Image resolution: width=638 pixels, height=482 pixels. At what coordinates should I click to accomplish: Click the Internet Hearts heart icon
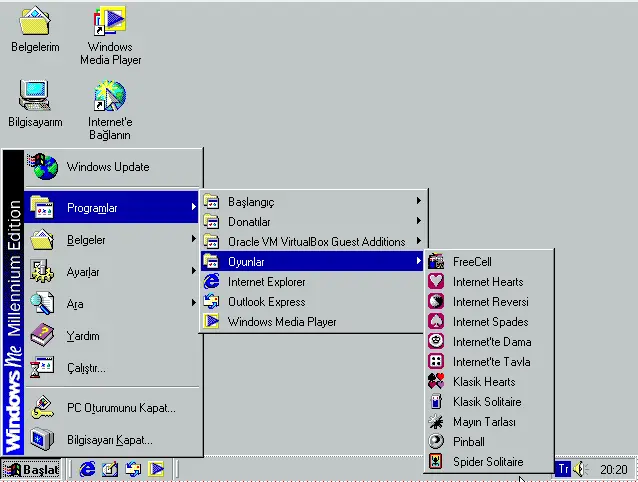pos(436,281)
